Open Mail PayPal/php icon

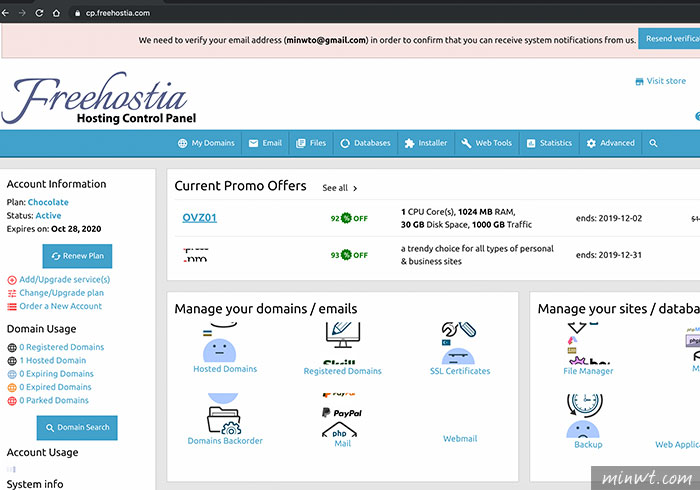[x=342, y=415]
